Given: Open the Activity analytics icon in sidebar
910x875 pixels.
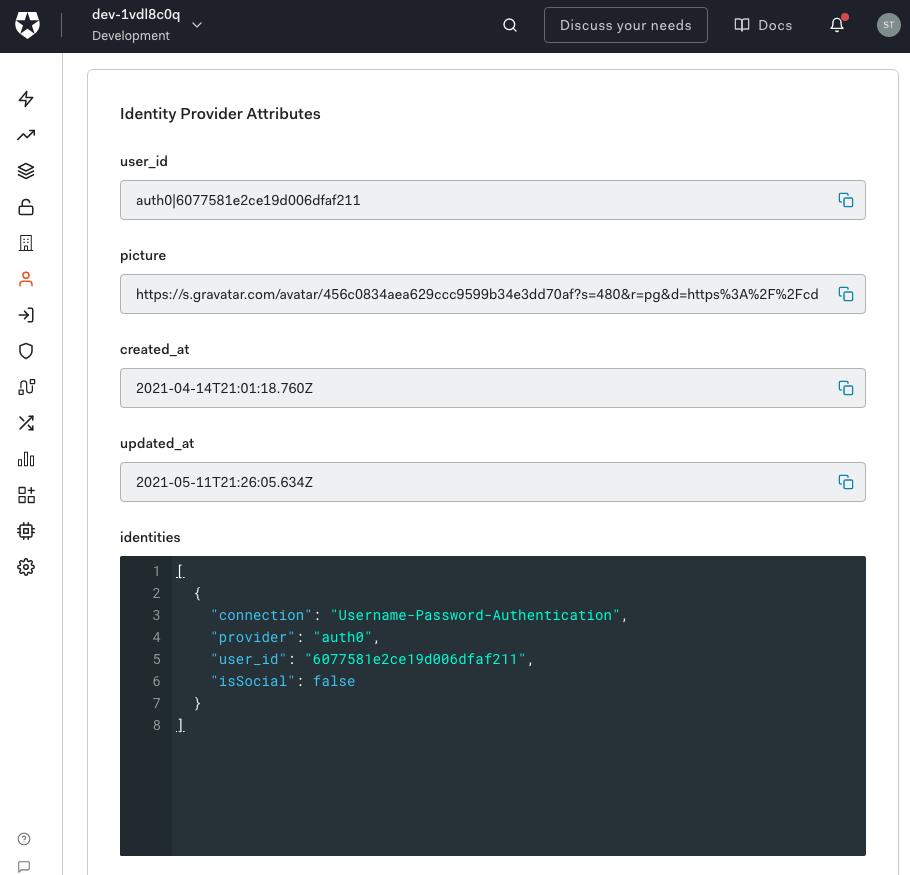Looking at the screenshot, I should [25, 135].
